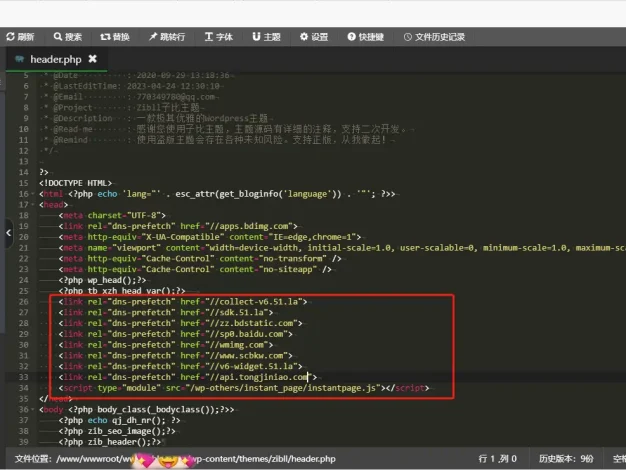
Task: Click the echo qj_dh_nr() line
Action: 119,420
